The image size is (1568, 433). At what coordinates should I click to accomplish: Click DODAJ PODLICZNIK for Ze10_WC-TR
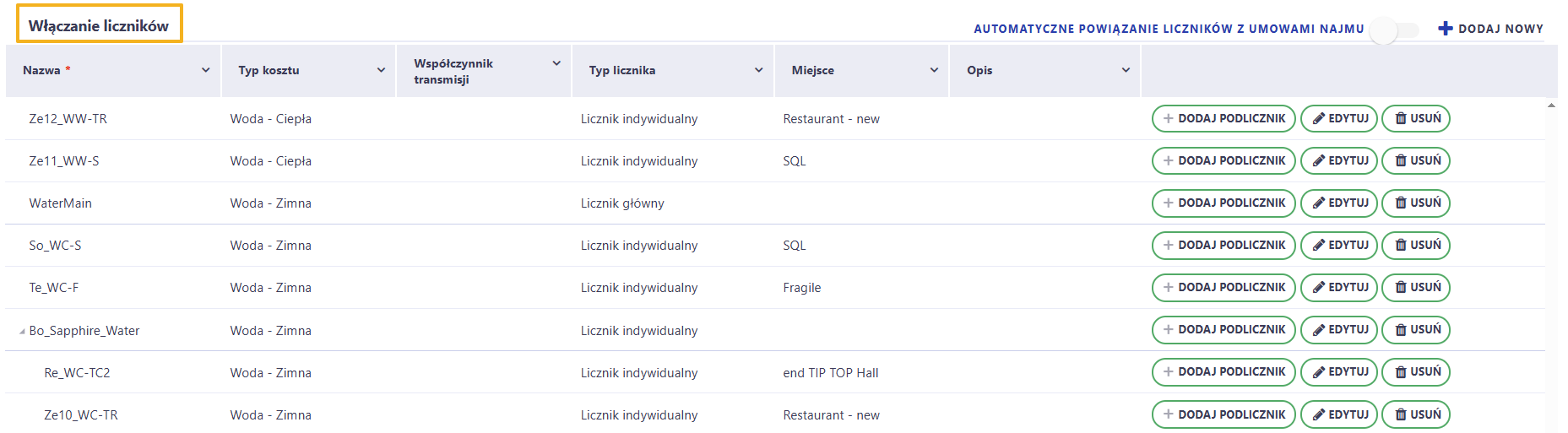click(x=1223, y=414)
